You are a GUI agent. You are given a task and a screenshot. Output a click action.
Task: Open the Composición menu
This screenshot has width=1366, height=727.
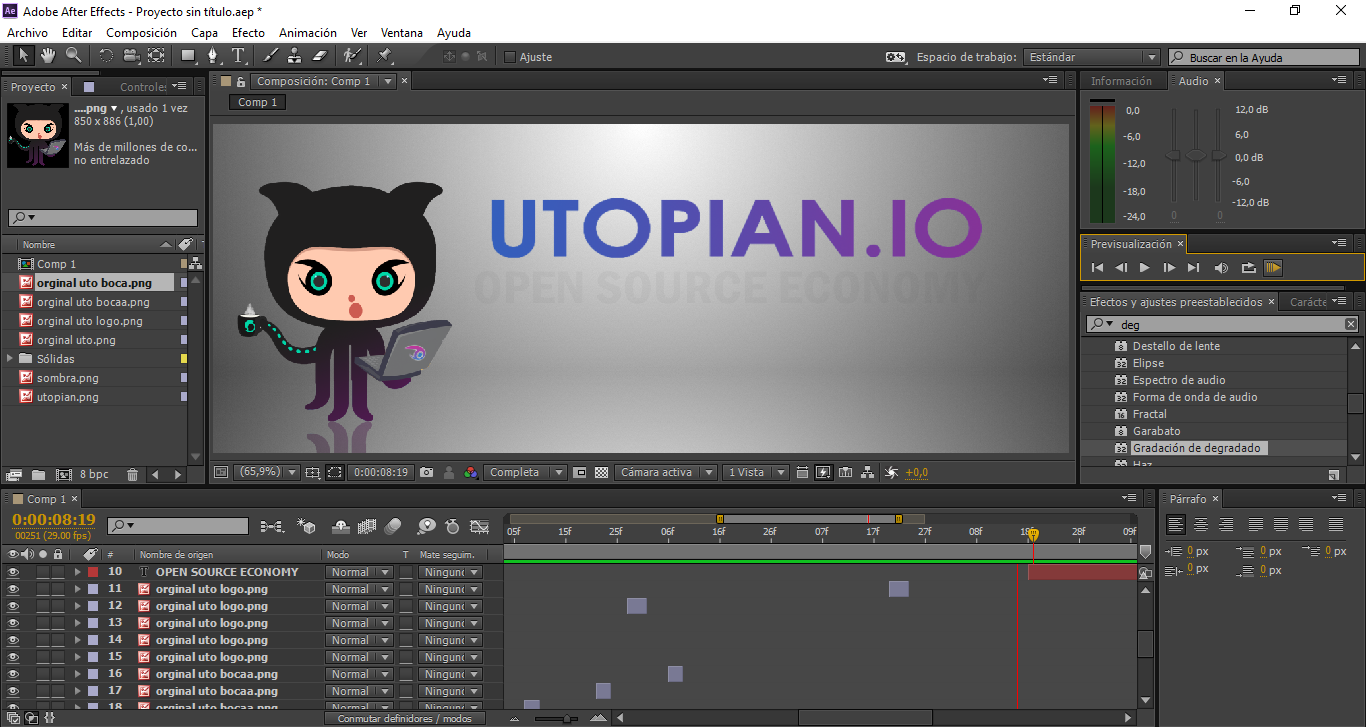tap(141, 33)
